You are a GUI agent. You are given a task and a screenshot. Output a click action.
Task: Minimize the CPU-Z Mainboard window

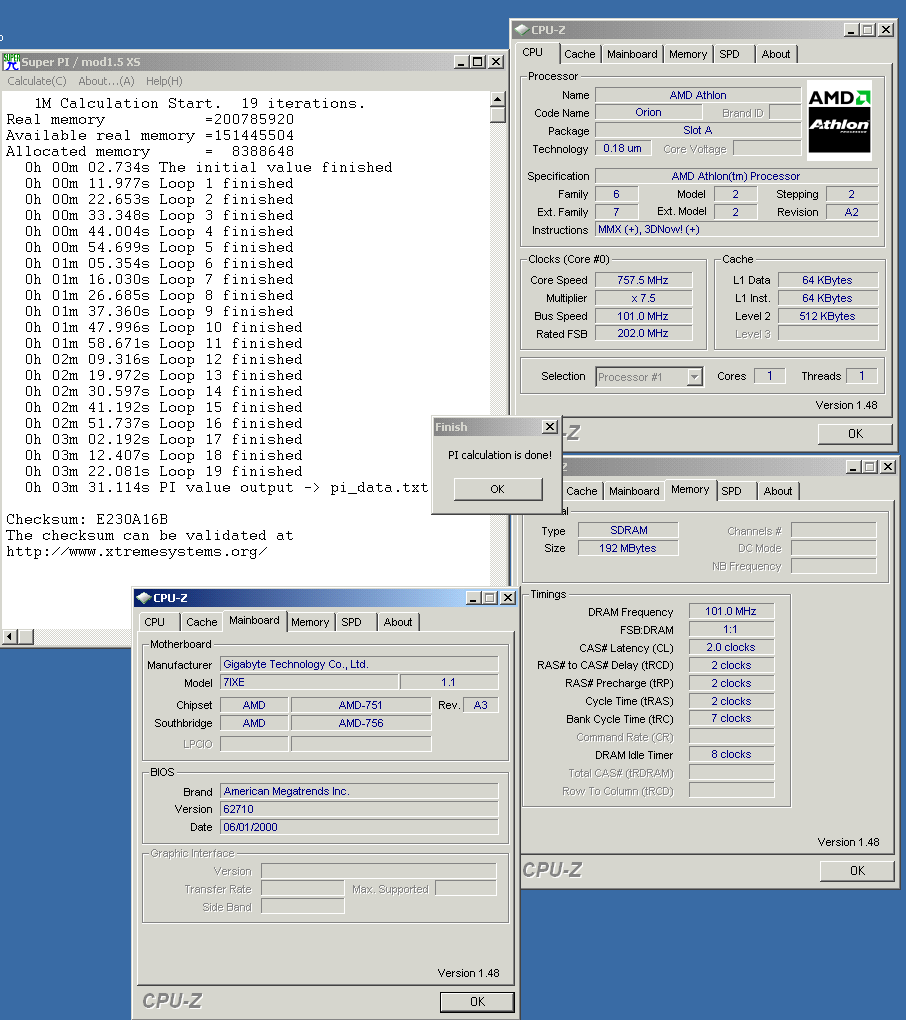(x=474, y=598)
